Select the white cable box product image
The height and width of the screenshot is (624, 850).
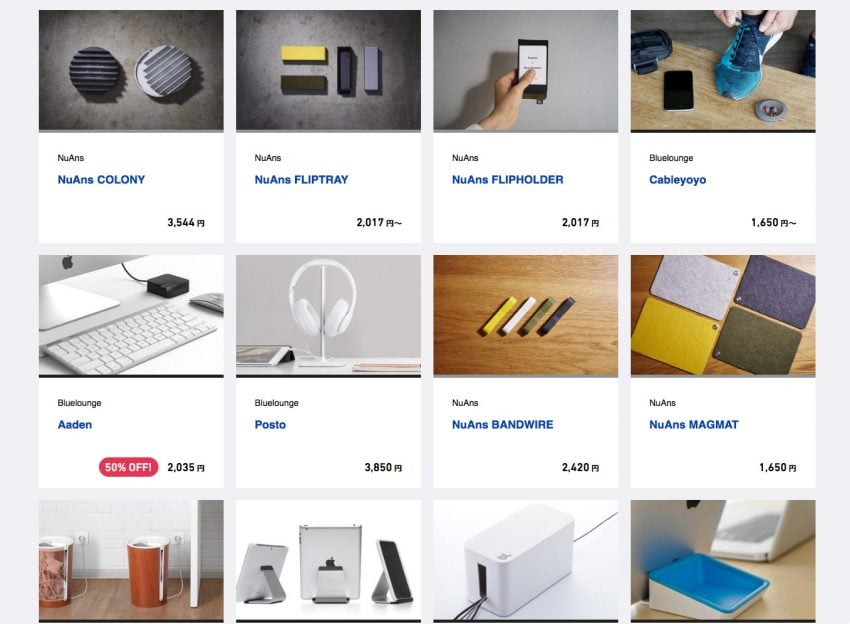tap(526, 561)
